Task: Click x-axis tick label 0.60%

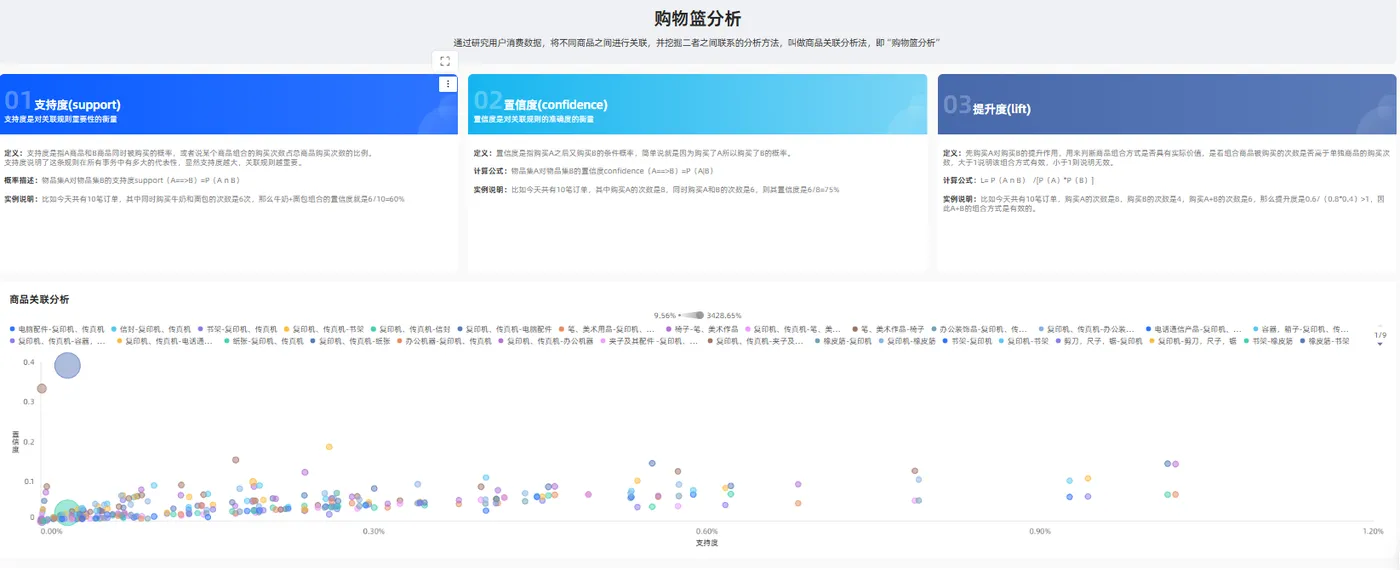Action: (x=707, y=531)
